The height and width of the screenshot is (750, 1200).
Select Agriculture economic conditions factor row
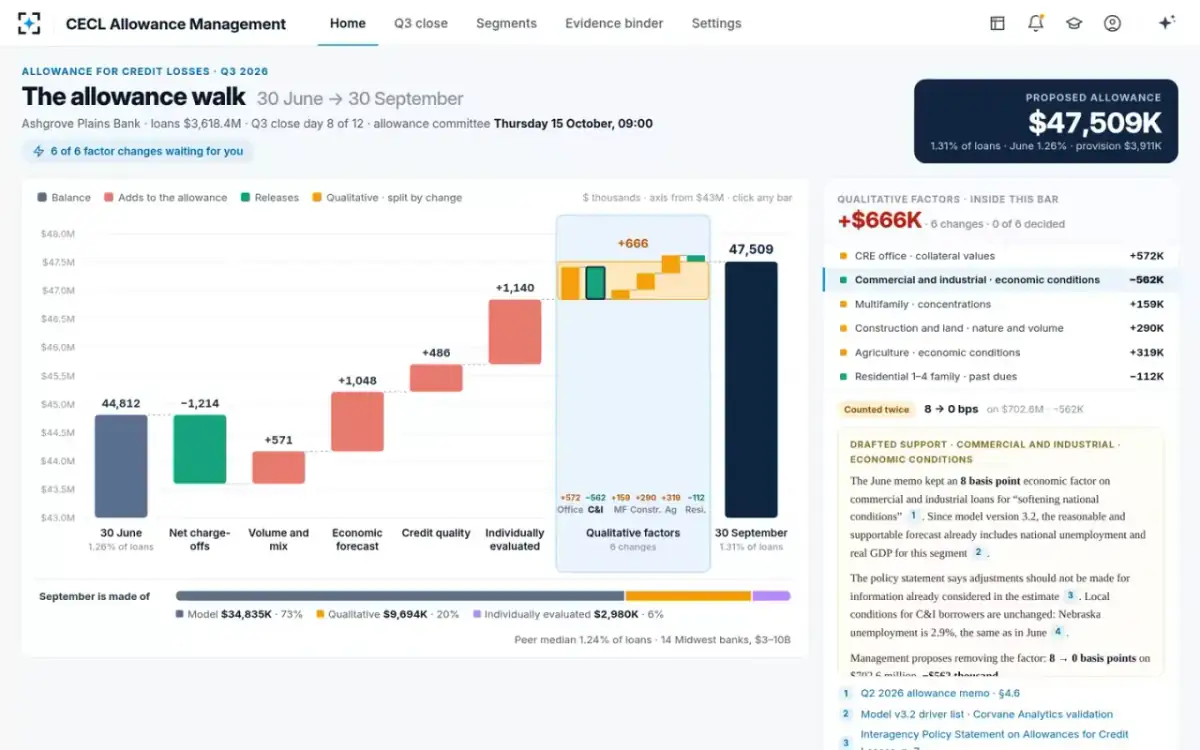1000,352
